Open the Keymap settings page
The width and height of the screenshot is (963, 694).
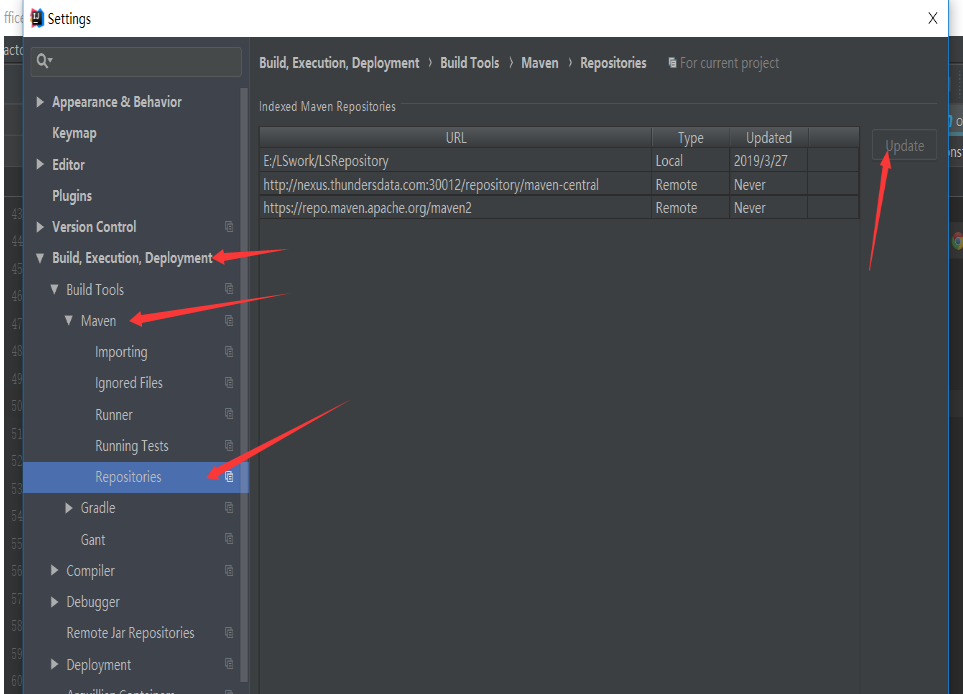(74, 133)
